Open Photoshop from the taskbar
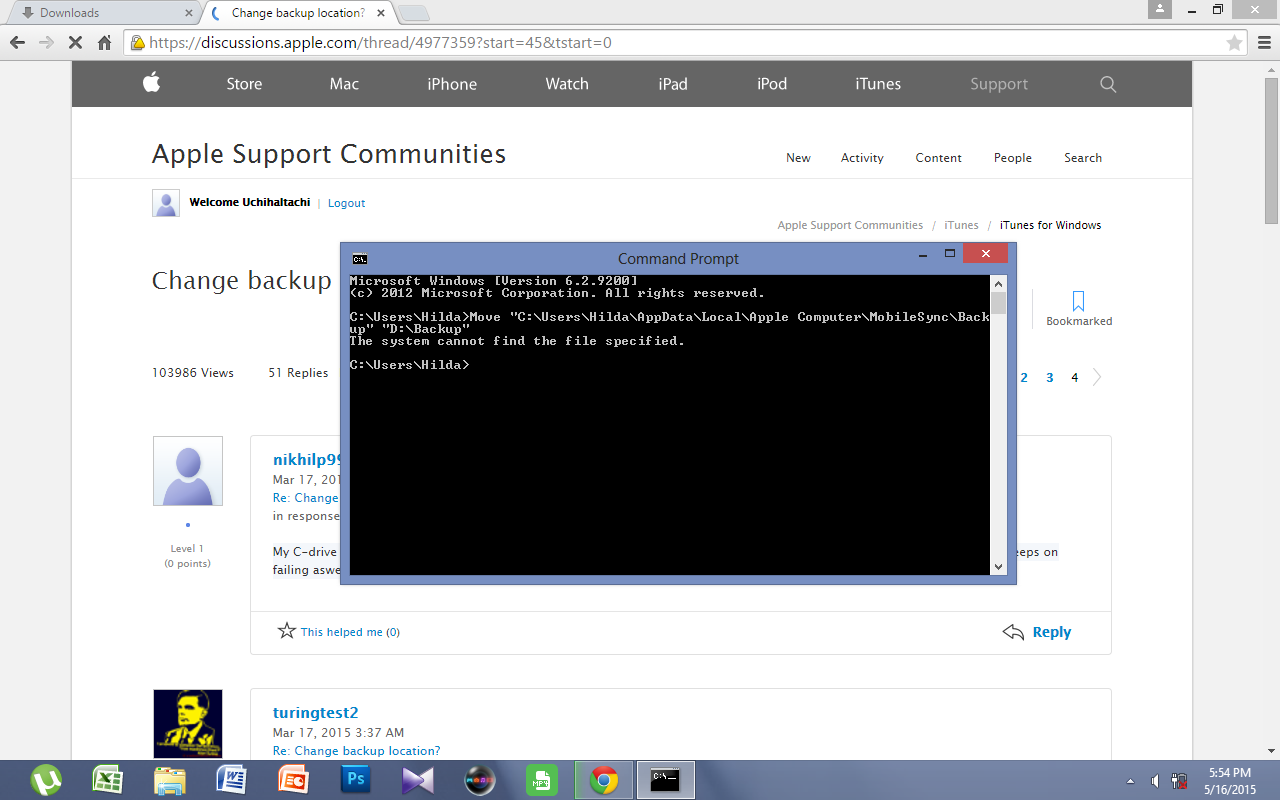The height and width of the screenshot is (800, 1280). pos(355,780)
